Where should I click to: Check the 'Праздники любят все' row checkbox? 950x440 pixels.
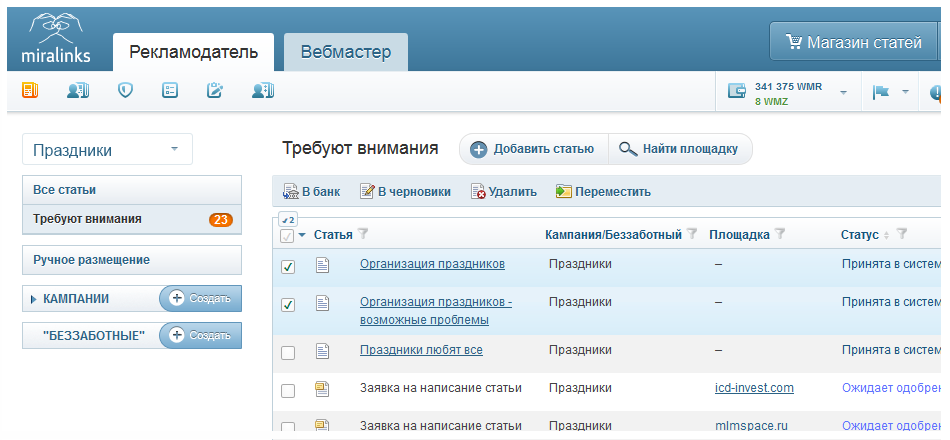click(288, 352)
